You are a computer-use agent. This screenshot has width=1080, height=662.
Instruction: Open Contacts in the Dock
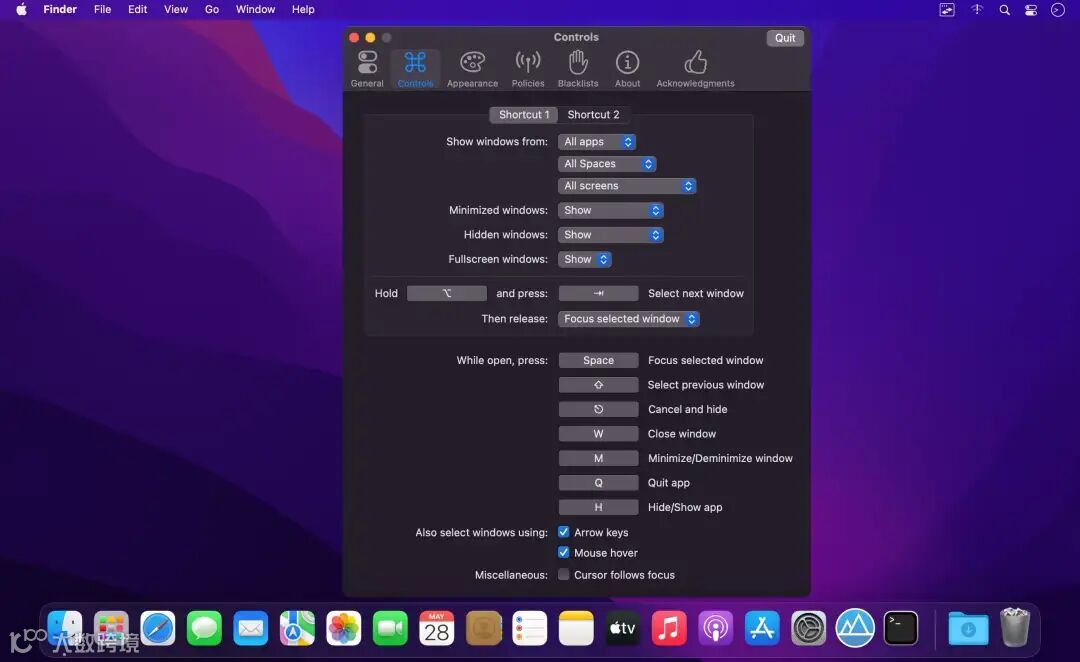point(484,628)
